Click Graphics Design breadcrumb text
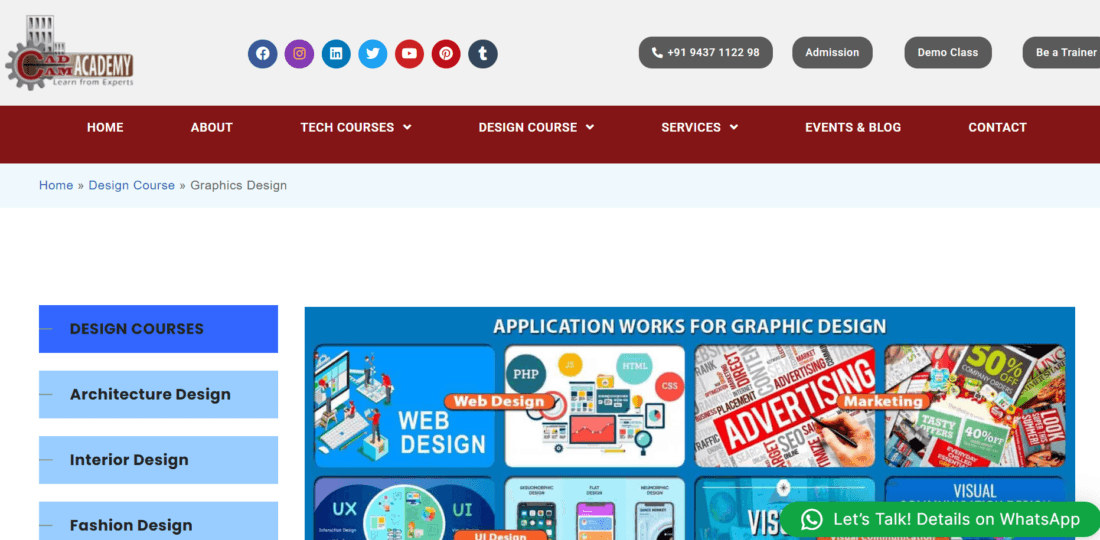Image resolution: width=1100 pixels, height=540 pixels. (x=239, y=185)
